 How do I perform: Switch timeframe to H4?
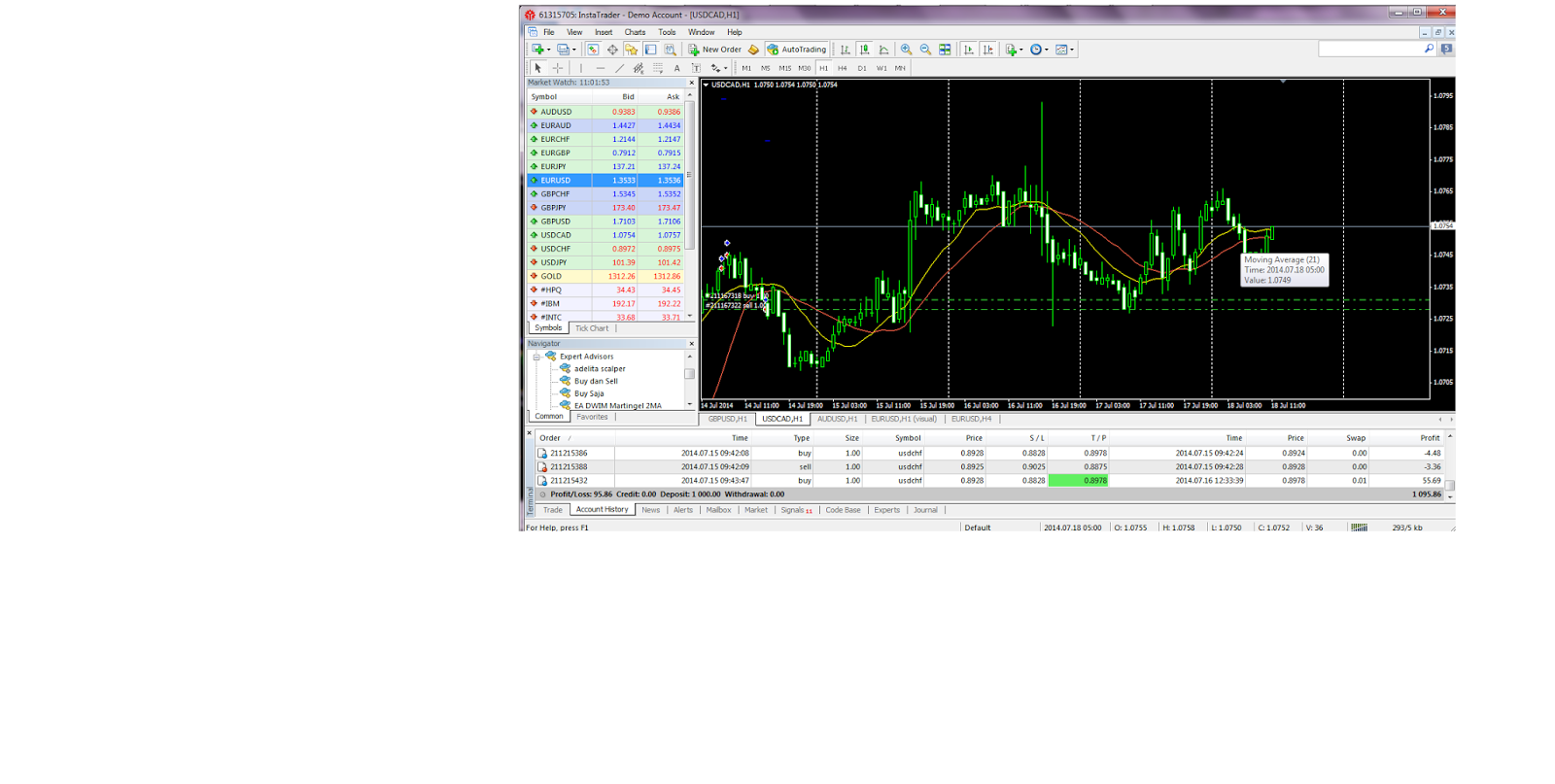tap(843, 68)
